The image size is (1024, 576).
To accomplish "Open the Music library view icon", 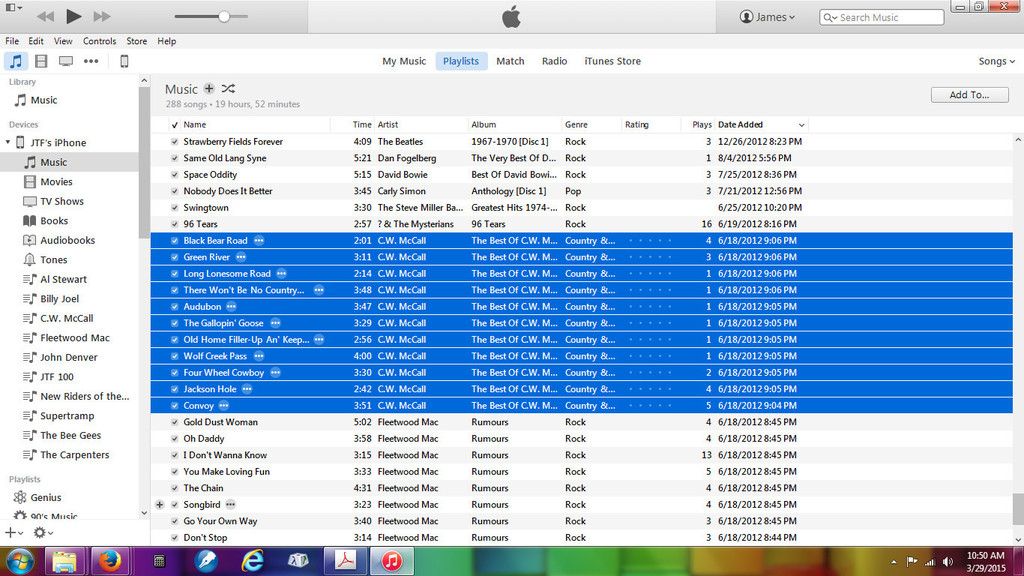I will click(16, 61).
